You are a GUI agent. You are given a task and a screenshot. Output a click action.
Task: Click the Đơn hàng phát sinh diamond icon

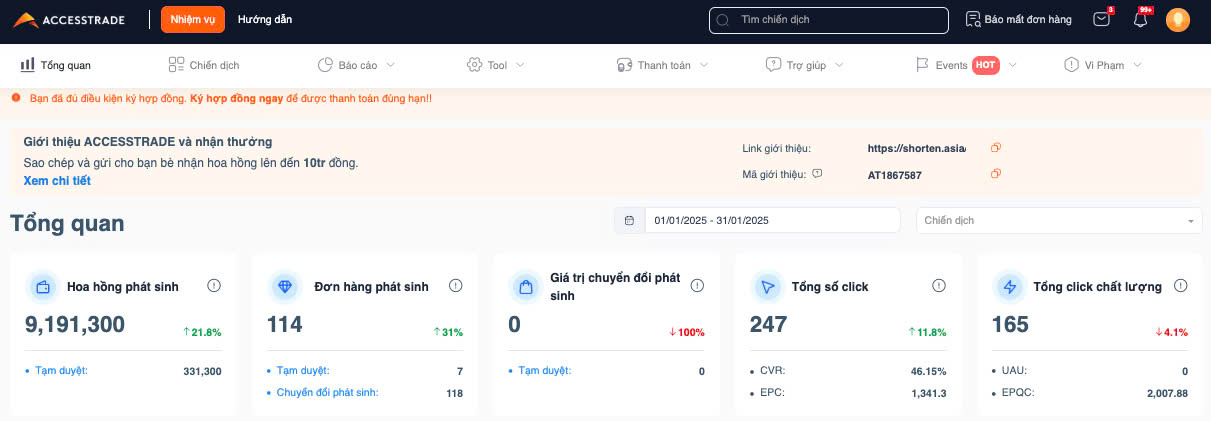tap(285, 287)
